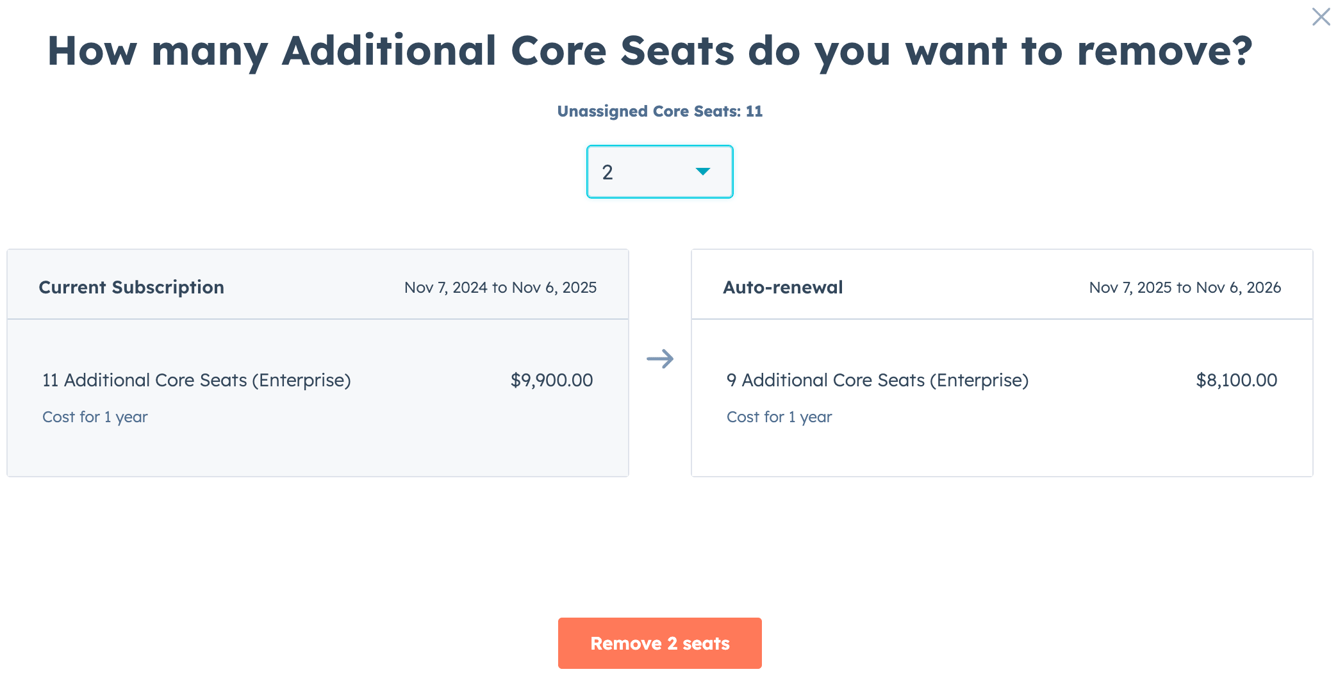Select the 9 Additional Core Seats line item

pyautogui.click(x=877, y=380)
